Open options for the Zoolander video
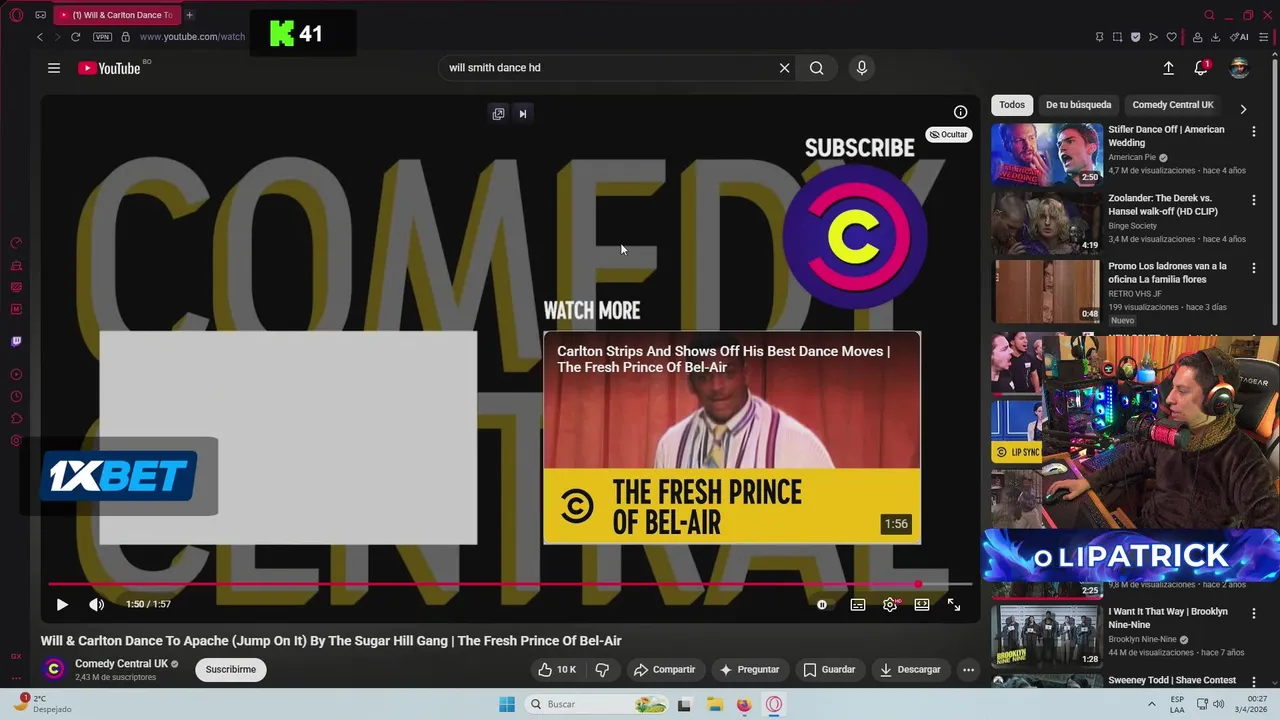 pyautogui.click(x=1253, y=200)
